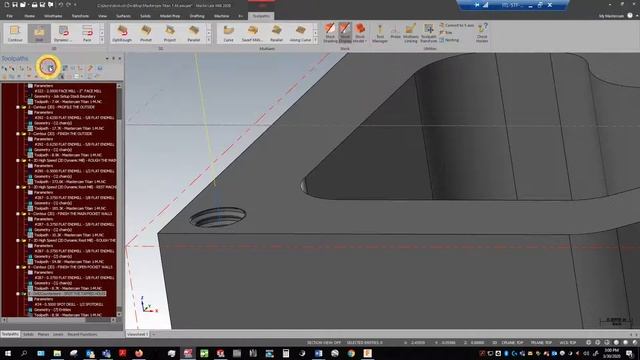Open Multiaxis Linking

coord(411,33)
